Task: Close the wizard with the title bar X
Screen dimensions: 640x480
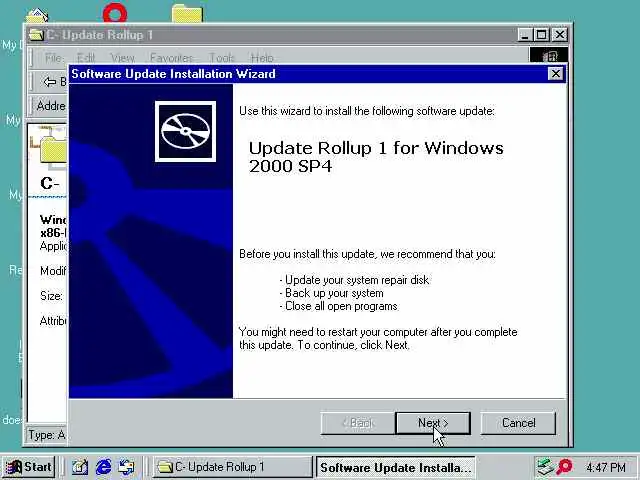Action: pyautogui.click(x=556, y=74)
